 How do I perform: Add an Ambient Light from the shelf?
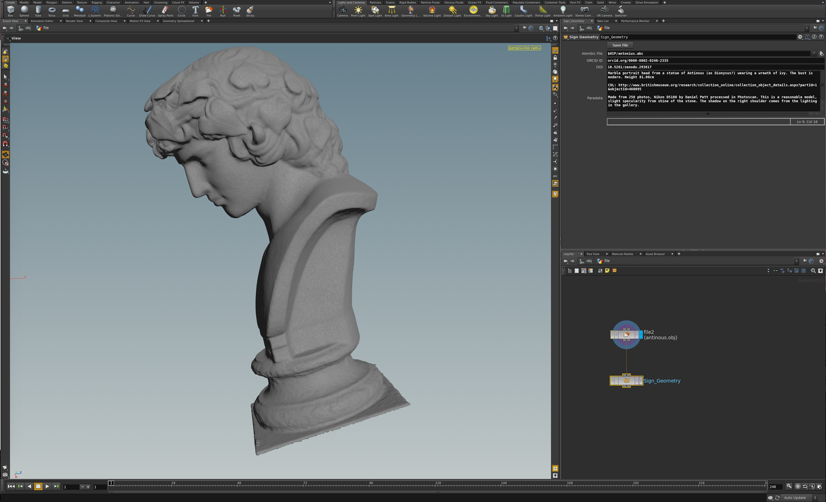tap(563, 11)
